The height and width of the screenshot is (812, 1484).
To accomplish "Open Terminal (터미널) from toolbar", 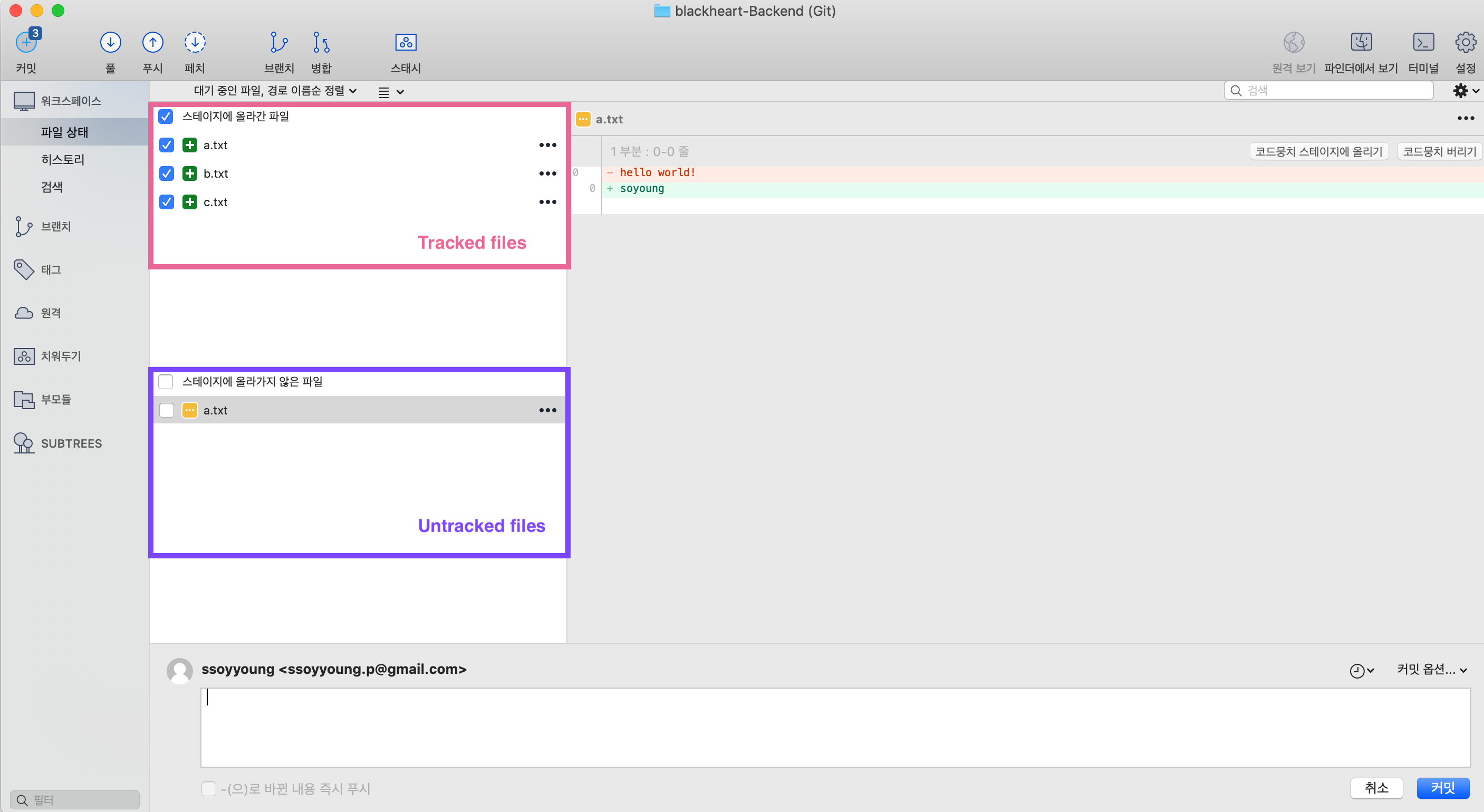I will [x=1423, y=43].
